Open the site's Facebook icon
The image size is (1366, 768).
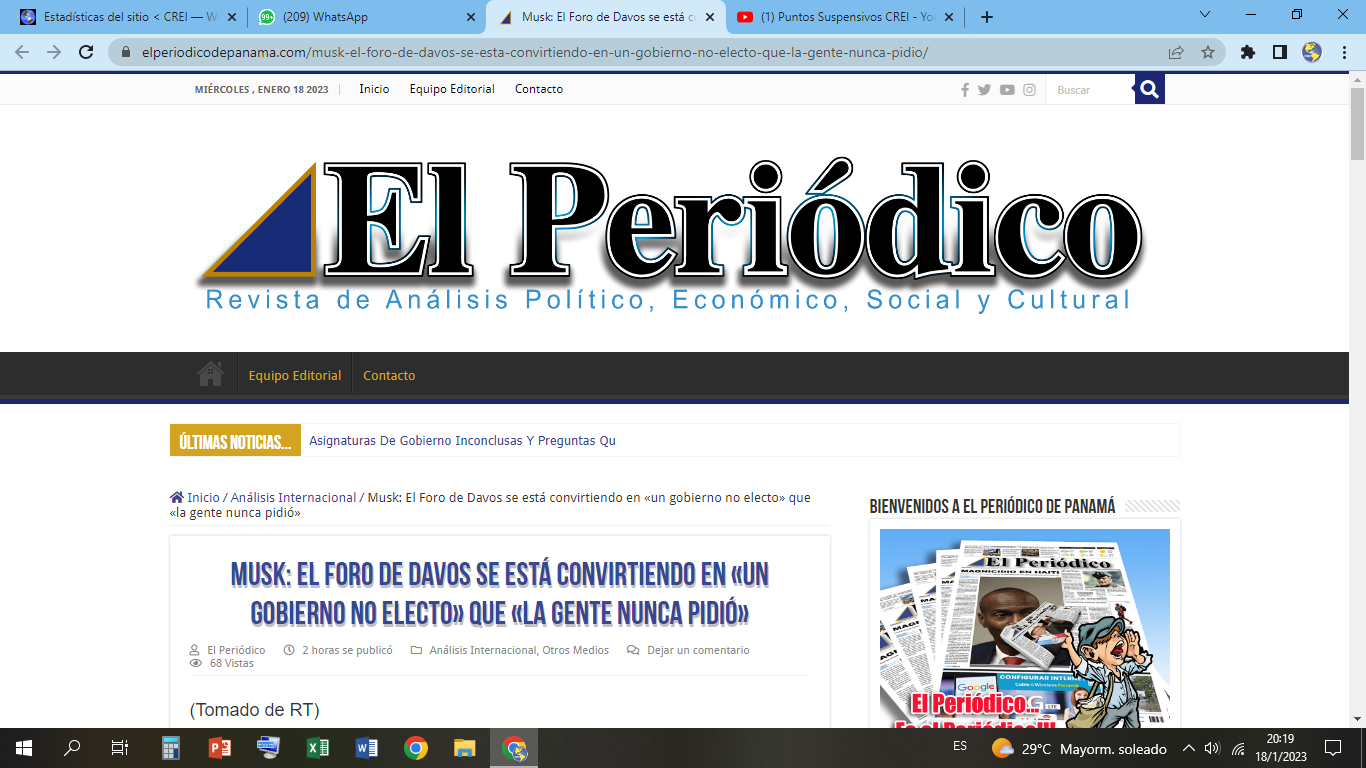pos(965,90)
